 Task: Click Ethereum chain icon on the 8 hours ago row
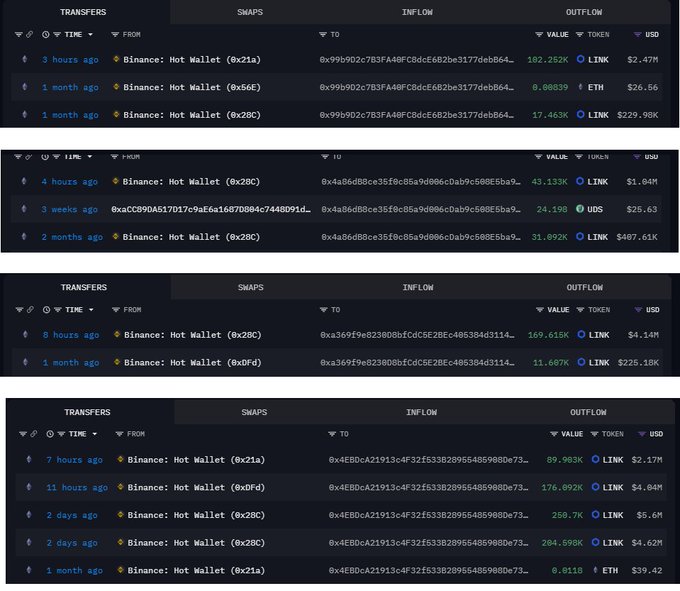[26, 335]
